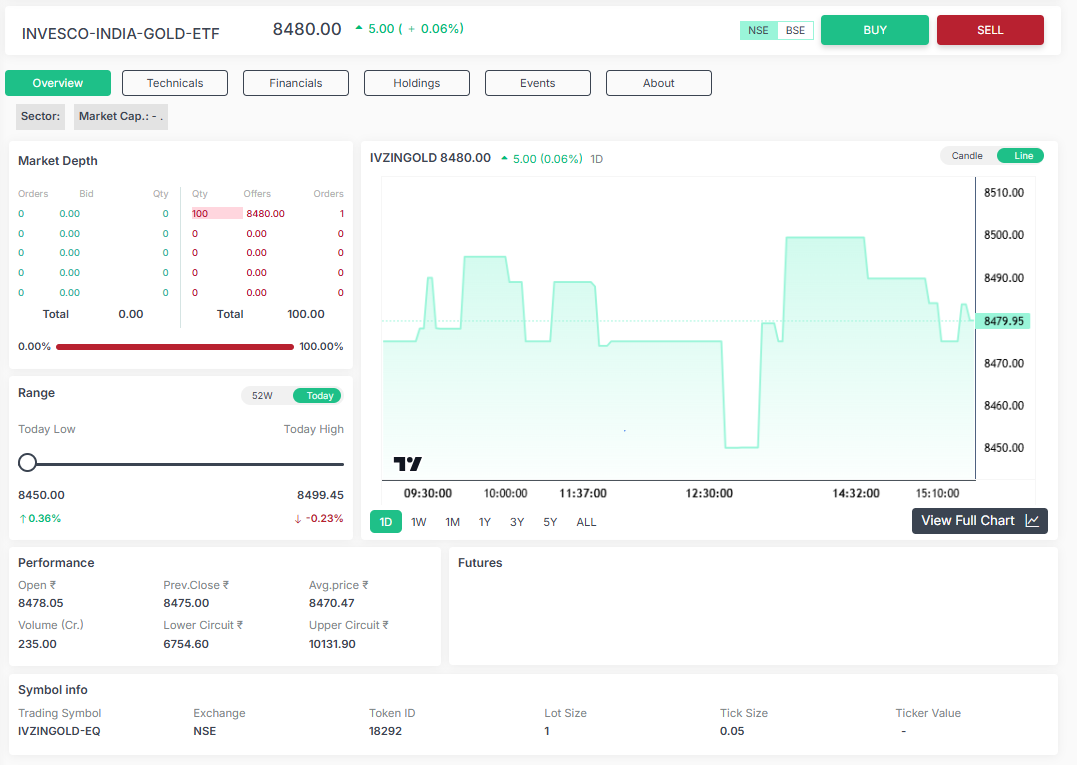The height and width of the screenshot is (765, 1077).
Task: Click the red SELL button
Action: (x=990, y=30)
